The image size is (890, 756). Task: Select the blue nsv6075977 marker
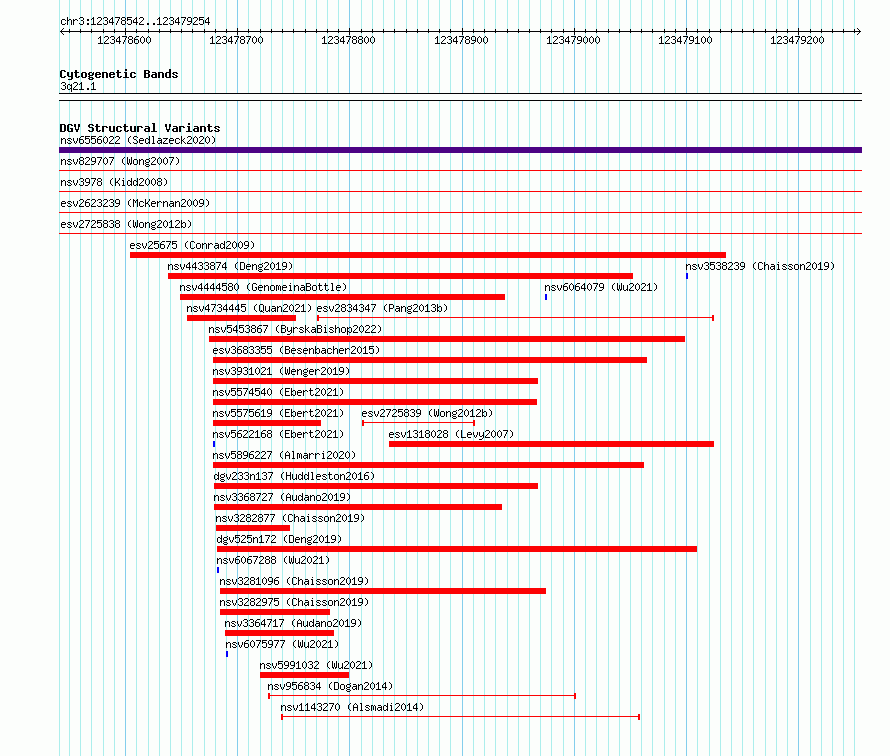coord(227,654)
